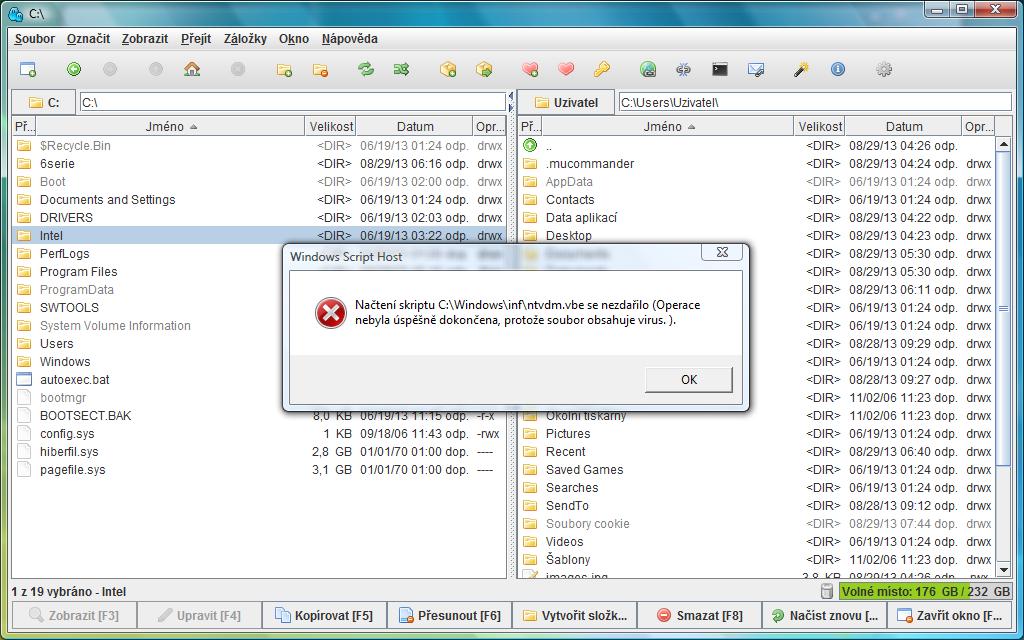Go to home folder via house icon
Screen dimensions: 1024x640
tap(191, 69)
